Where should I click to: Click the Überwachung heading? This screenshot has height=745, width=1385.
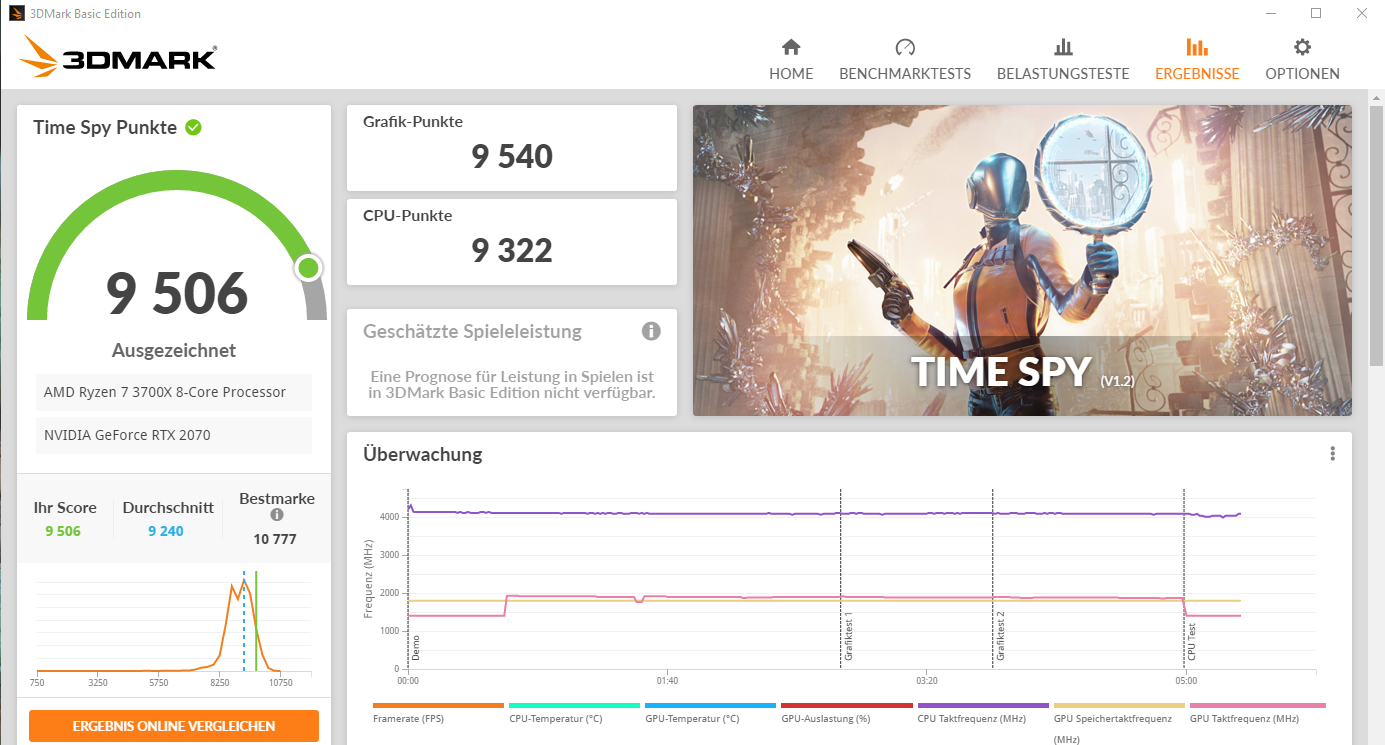(423, 454)
